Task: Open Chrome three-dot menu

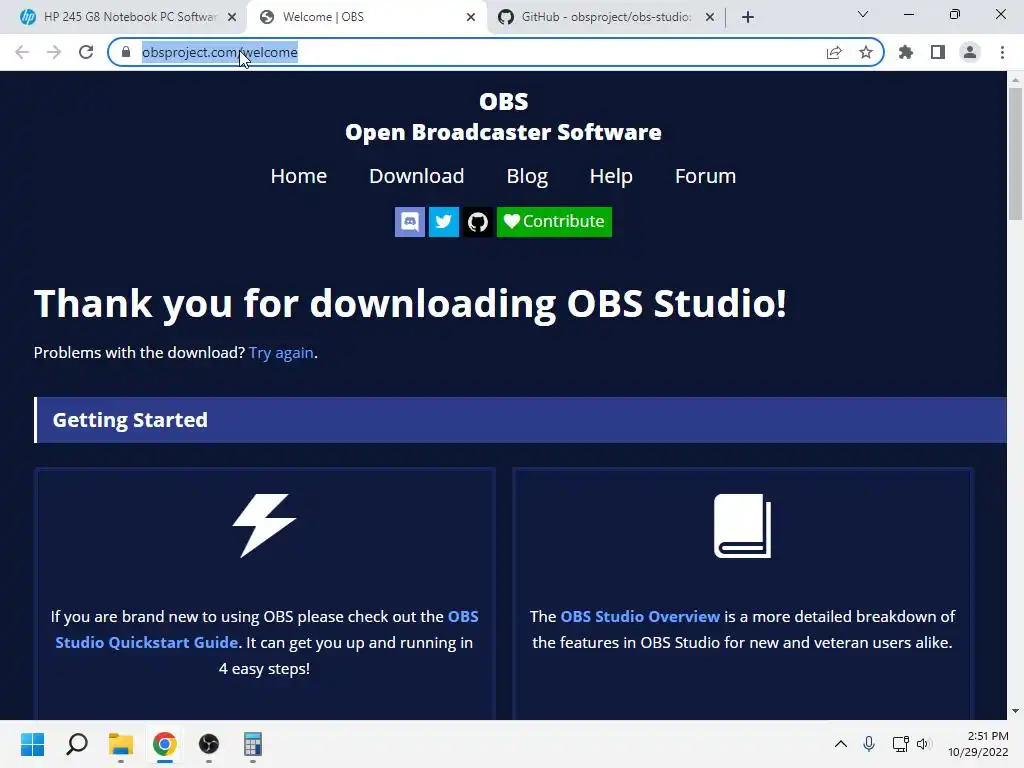Action: click(x=1002, y=52)
